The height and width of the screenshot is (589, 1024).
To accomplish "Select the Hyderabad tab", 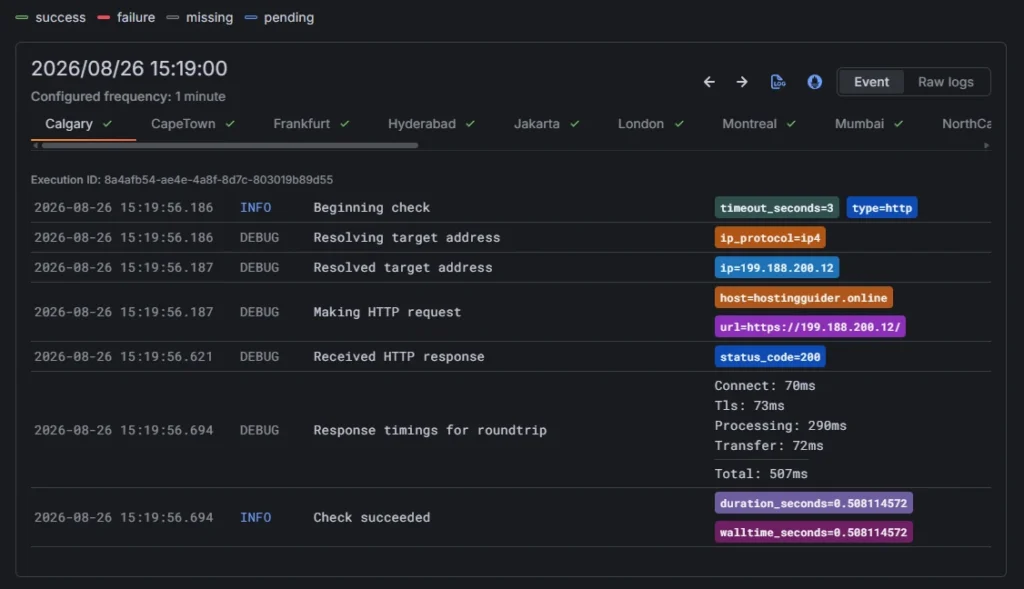I will (431, 123).
